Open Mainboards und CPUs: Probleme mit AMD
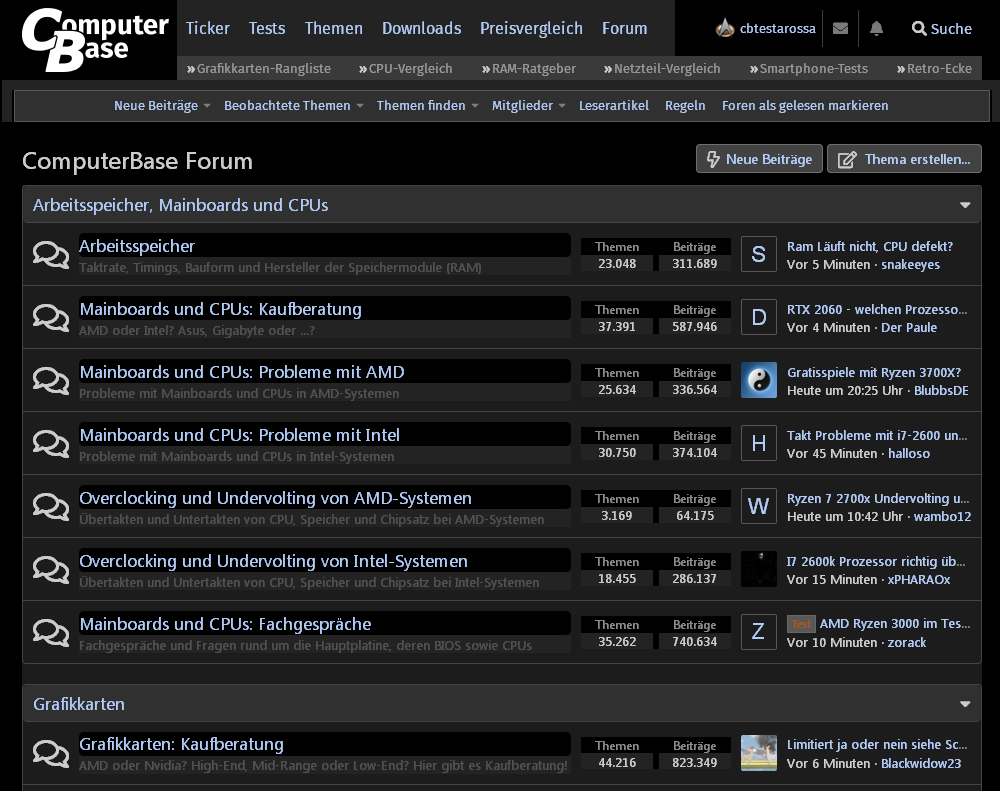This screenshot has width=1000, height=791. (x=242, y=373)
